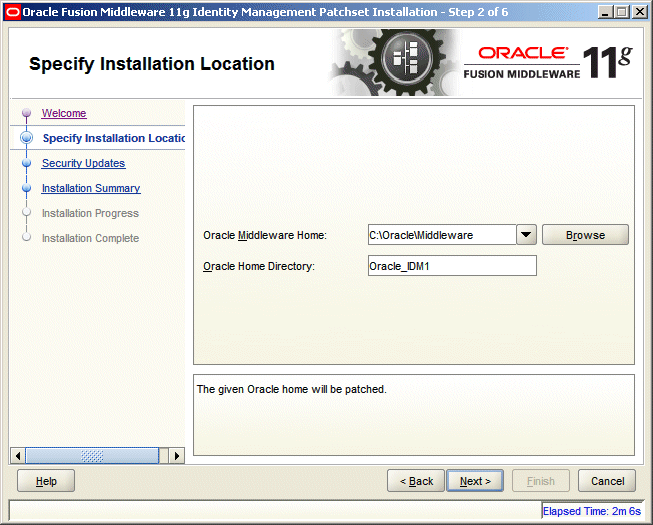
Task: Click Oracle icon in title bar
Action: pos(12,12)
